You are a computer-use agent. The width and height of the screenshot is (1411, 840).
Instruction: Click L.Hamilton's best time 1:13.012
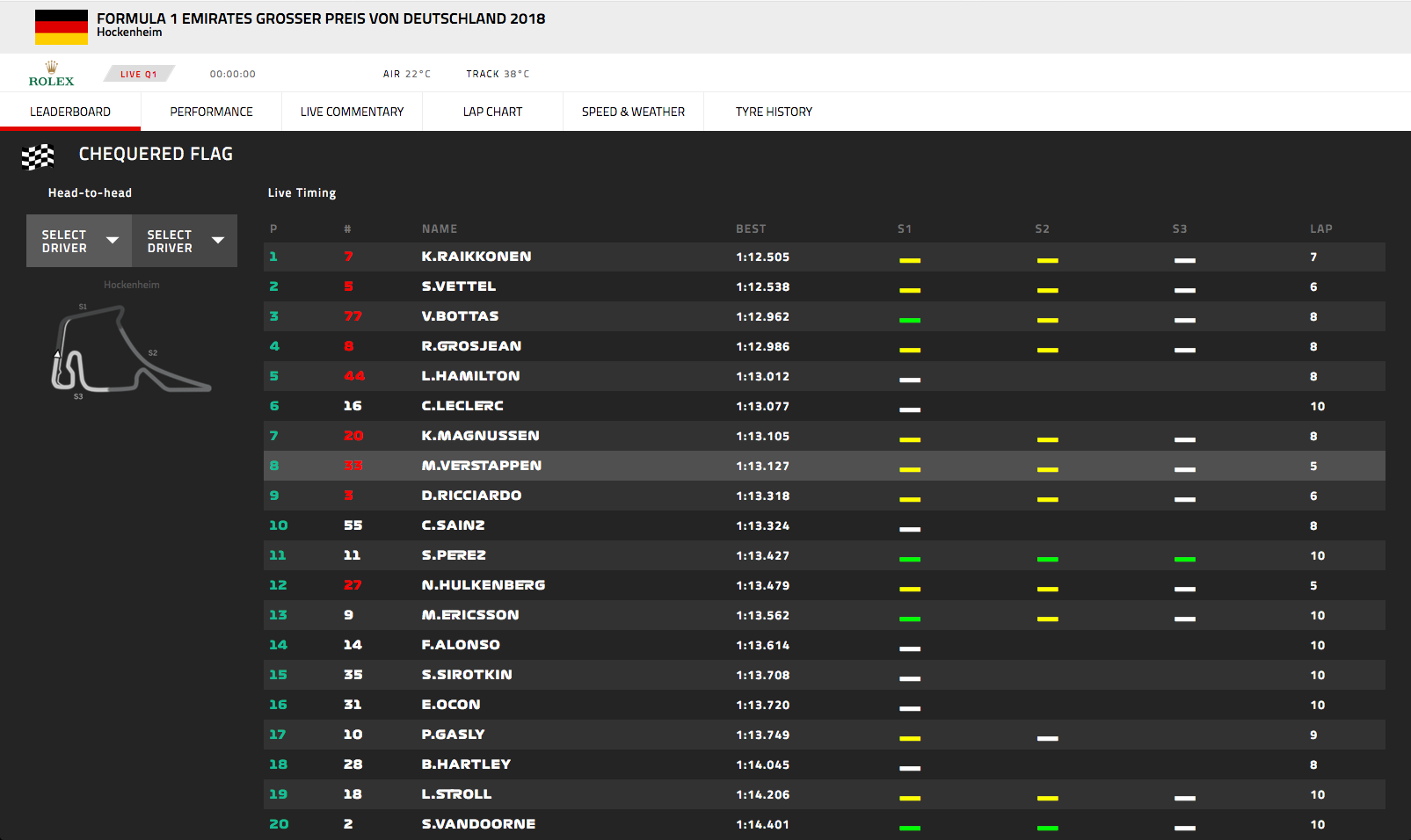tap(762, 376)
